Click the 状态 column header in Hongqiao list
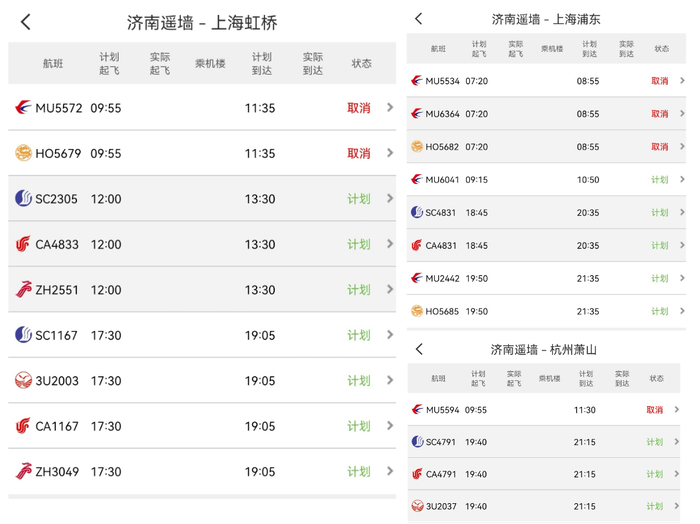The height and width of the screenshot is (524, 700). click(361, 63)
